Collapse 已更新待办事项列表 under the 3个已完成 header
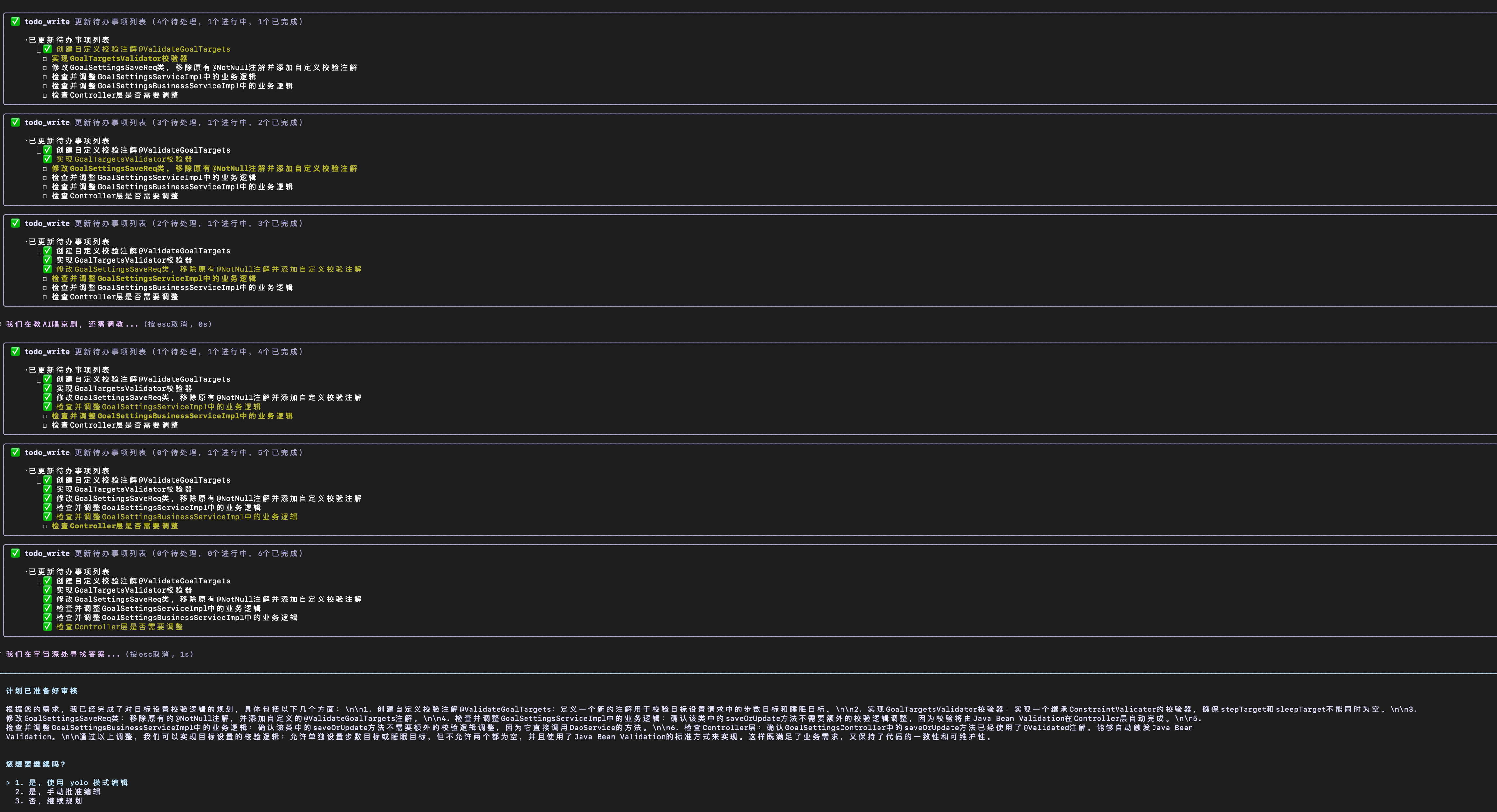 point(68,242)
